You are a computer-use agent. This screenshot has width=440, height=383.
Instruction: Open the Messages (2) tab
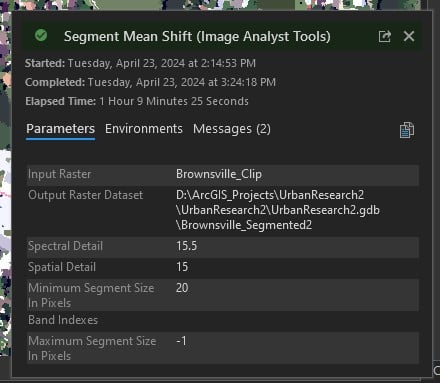tap(232, 129)
